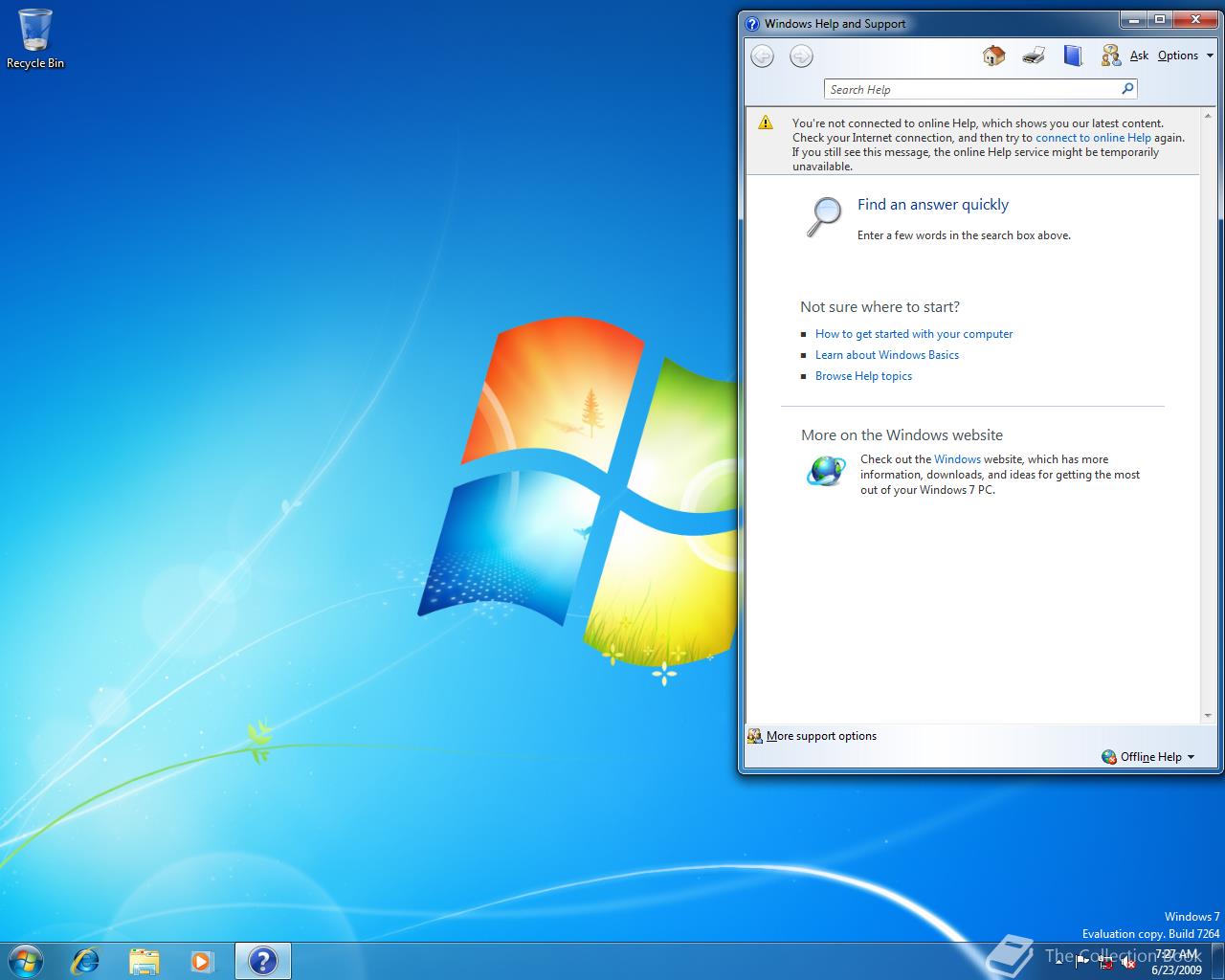Open Browse Help book icon
The width and height of the screenshot is (1225, 980).
point(1073,56)
